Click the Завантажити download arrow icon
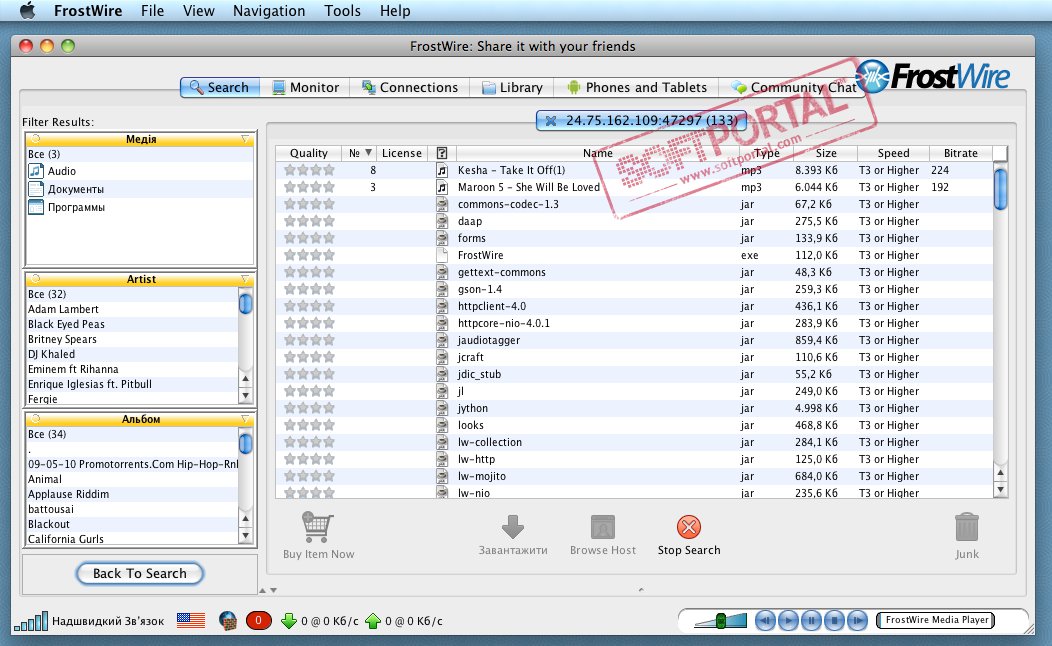The image size is (1052, 646). pos(513,527)
